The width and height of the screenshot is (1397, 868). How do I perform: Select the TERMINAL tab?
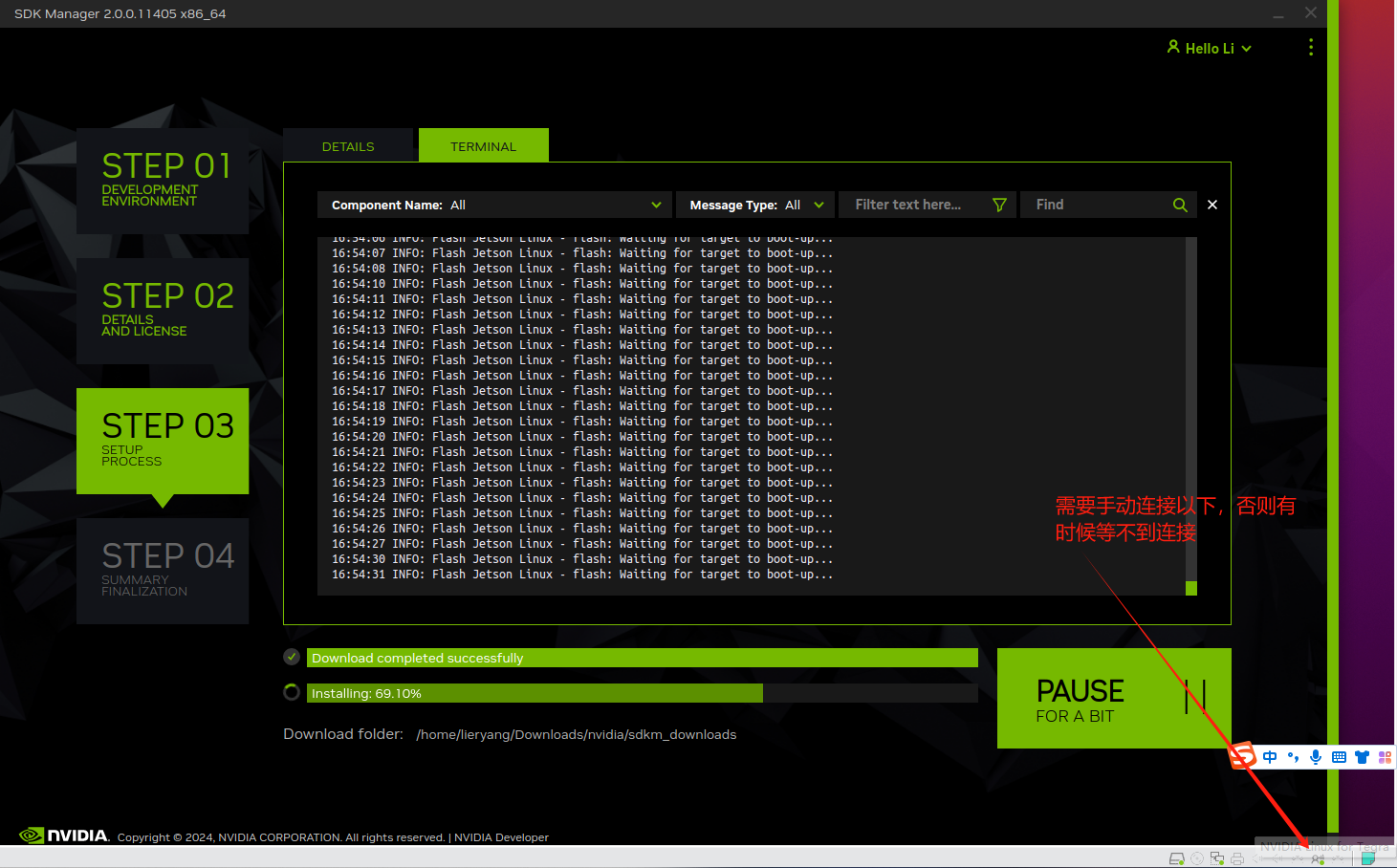pos(483,146)
